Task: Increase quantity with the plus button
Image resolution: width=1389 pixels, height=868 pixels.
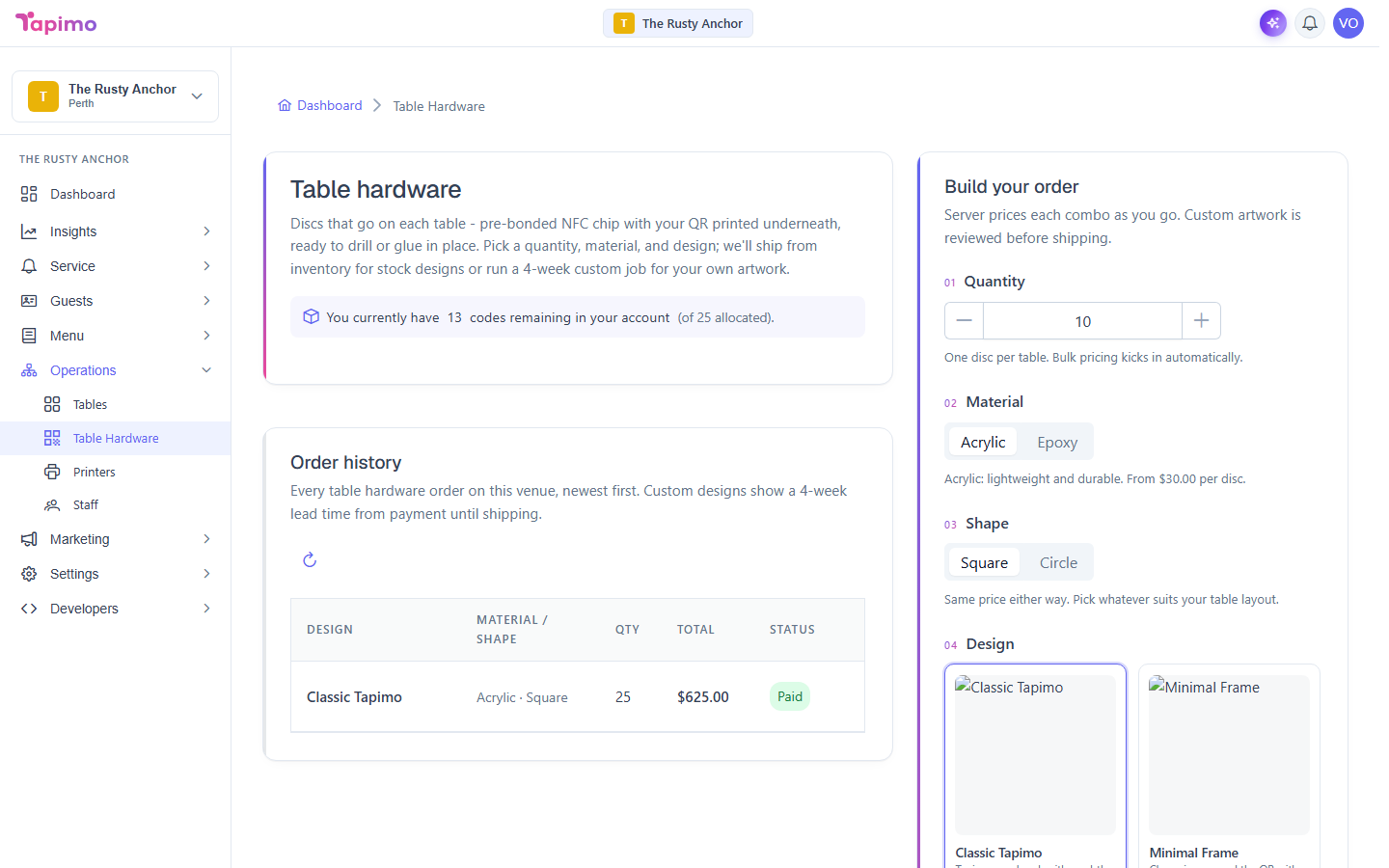Action: click(x=1202, y=320)
